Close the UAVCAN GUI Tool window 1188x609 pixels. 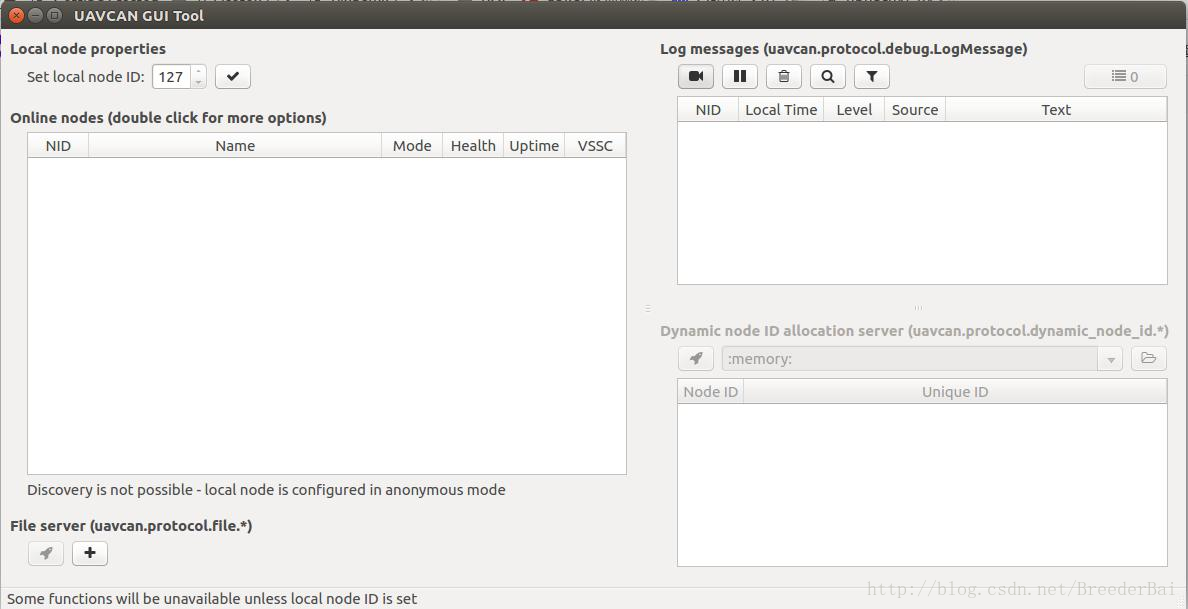coord(17,15)
